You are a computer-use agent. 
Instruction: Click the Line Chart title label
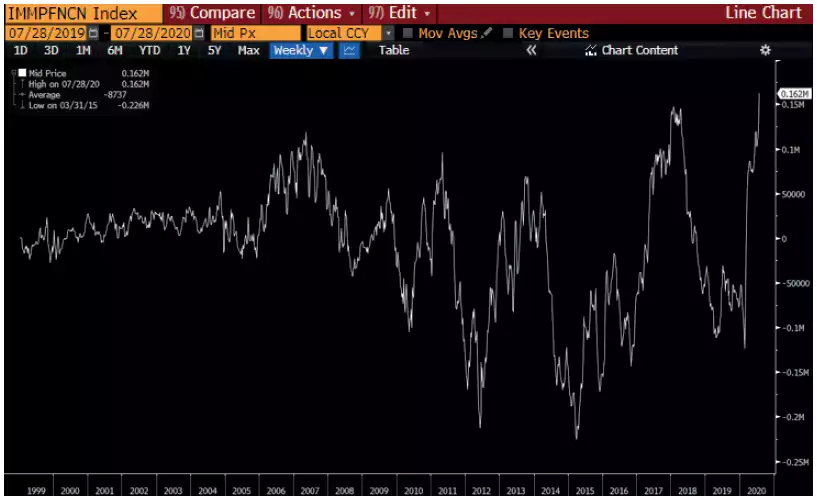763,12
